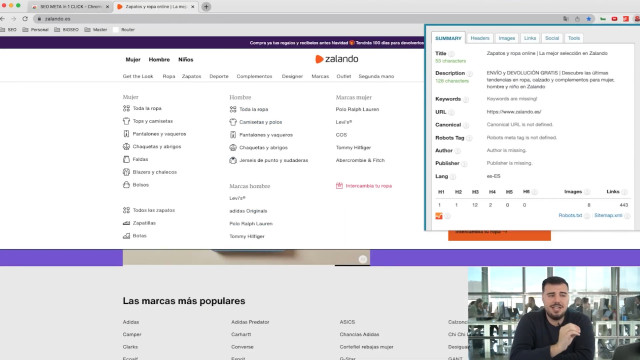Open the Master bookmarks folder
Image resolution: width=640 pixels, height=360 pixels.
96,30
